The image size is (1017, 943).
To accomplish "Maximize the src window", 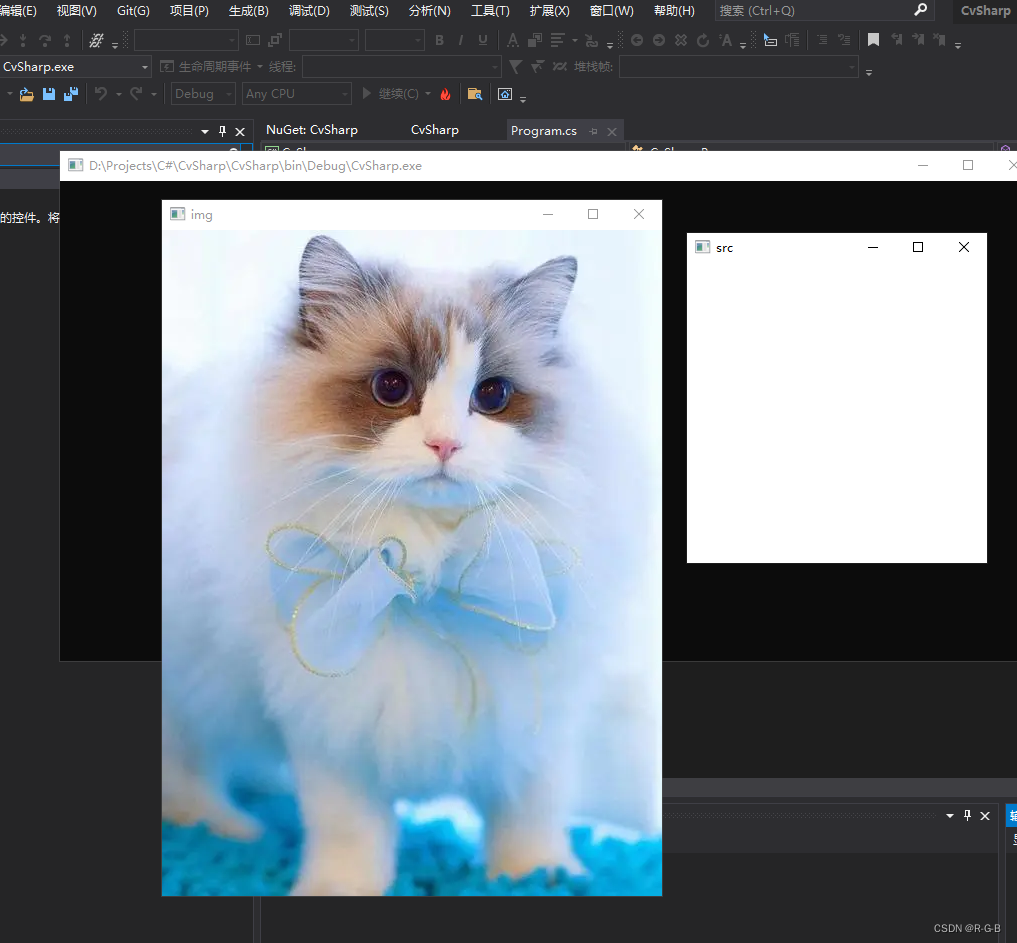I will coord(918,247).
